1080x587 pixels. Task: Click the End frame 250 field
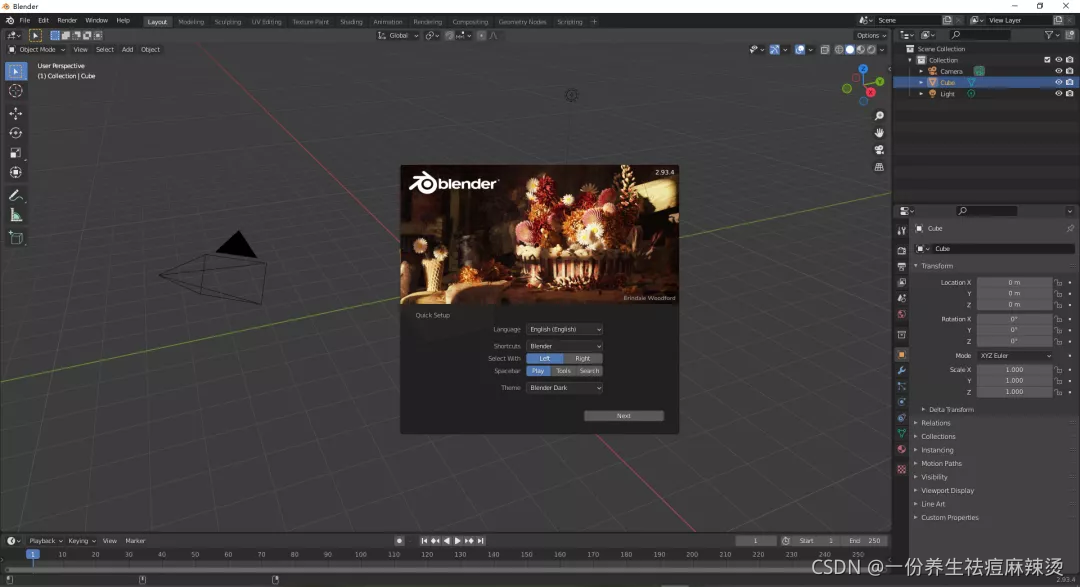[x=864, y=541]
